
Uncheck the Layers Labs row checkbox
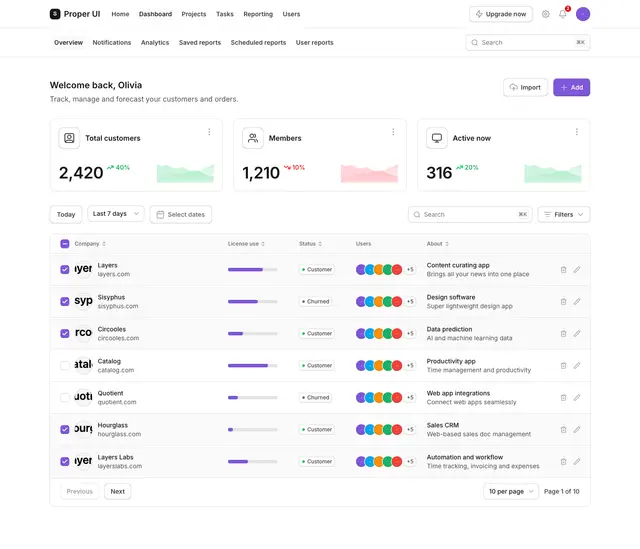pos(64,461)
